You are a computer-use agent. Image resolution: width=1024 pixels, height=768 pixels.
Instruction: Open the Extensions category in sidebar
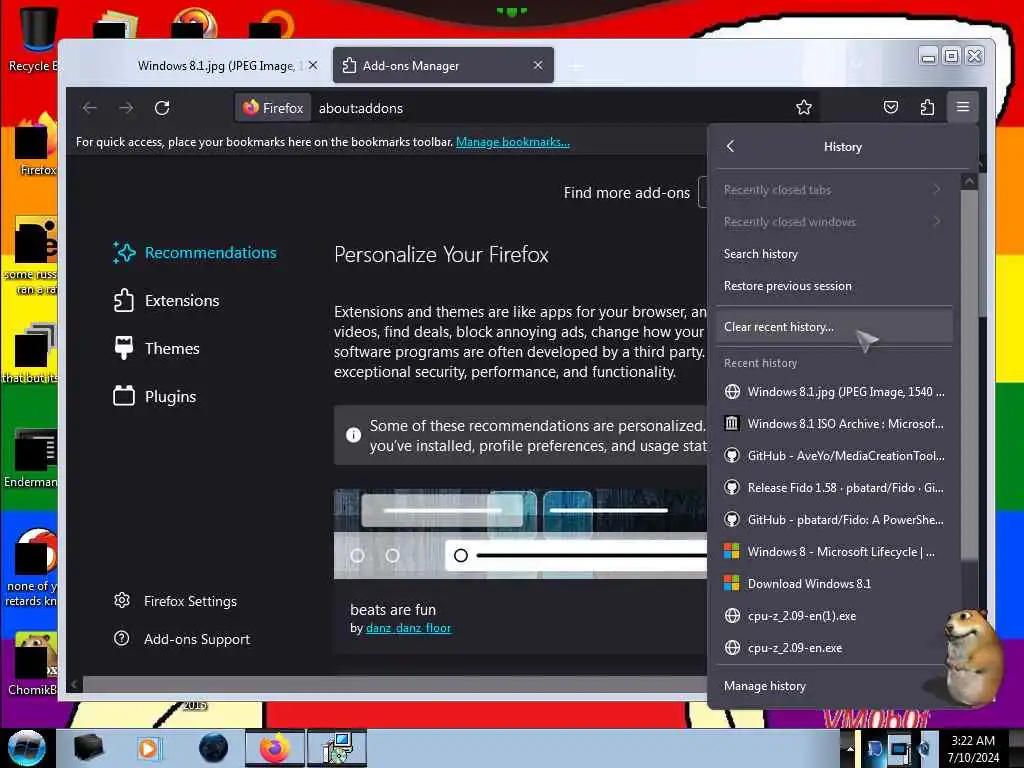166,300
